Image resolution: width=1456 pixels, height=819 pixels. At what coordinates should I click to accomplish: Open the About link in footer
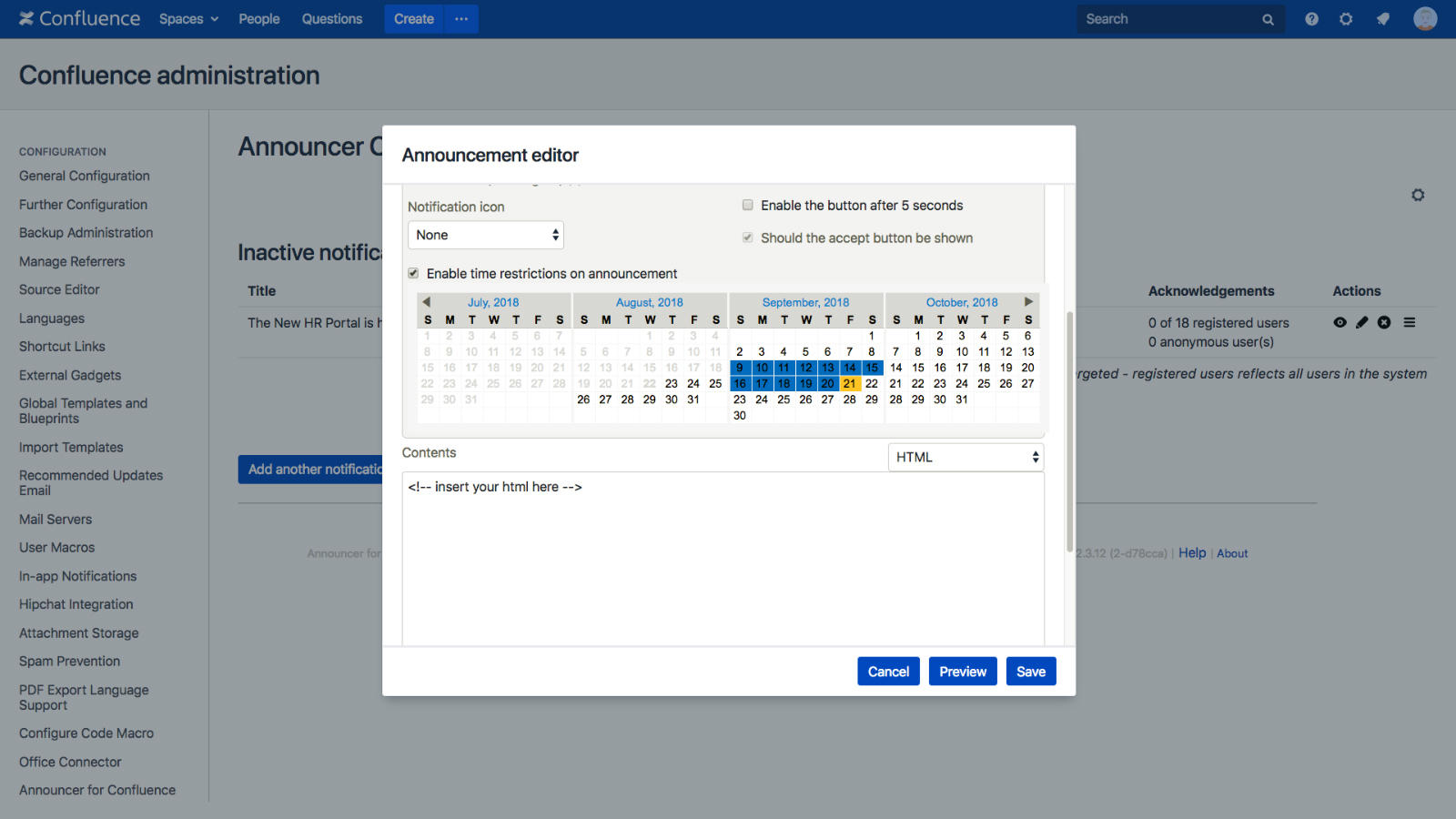point(1232,553)
